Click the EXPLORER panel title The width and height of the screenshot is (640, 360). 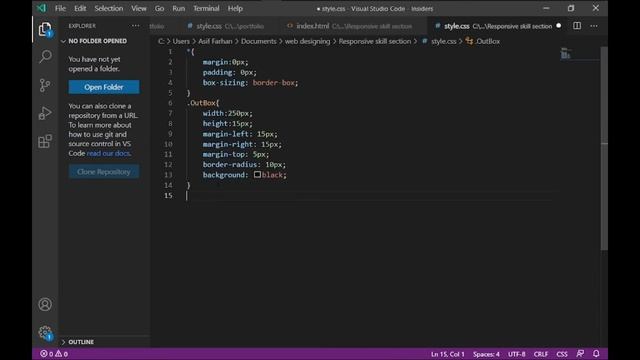pos(82,26)
